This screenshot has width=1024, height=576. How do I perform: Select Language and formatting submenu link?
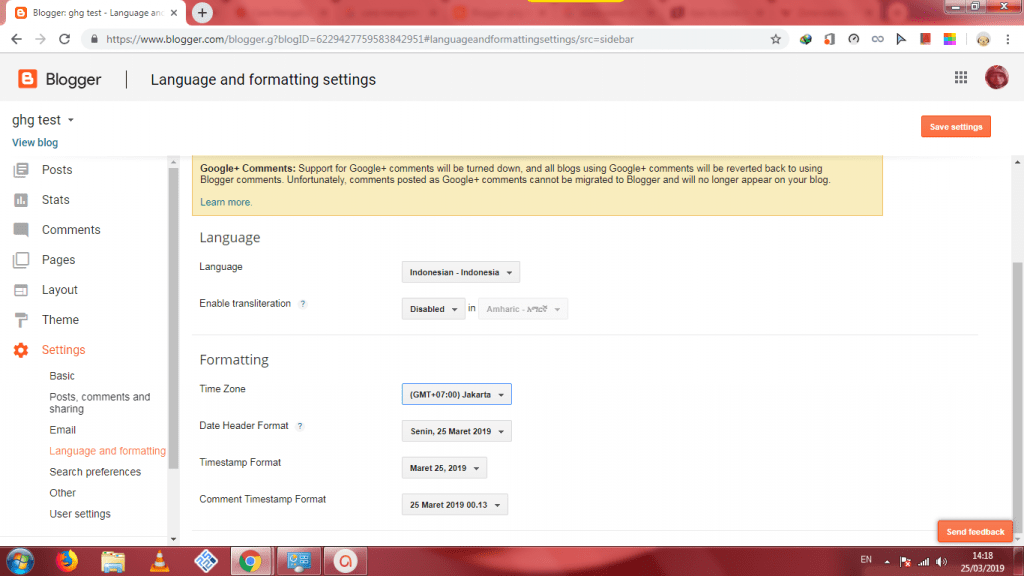click(x=107, y=451)
